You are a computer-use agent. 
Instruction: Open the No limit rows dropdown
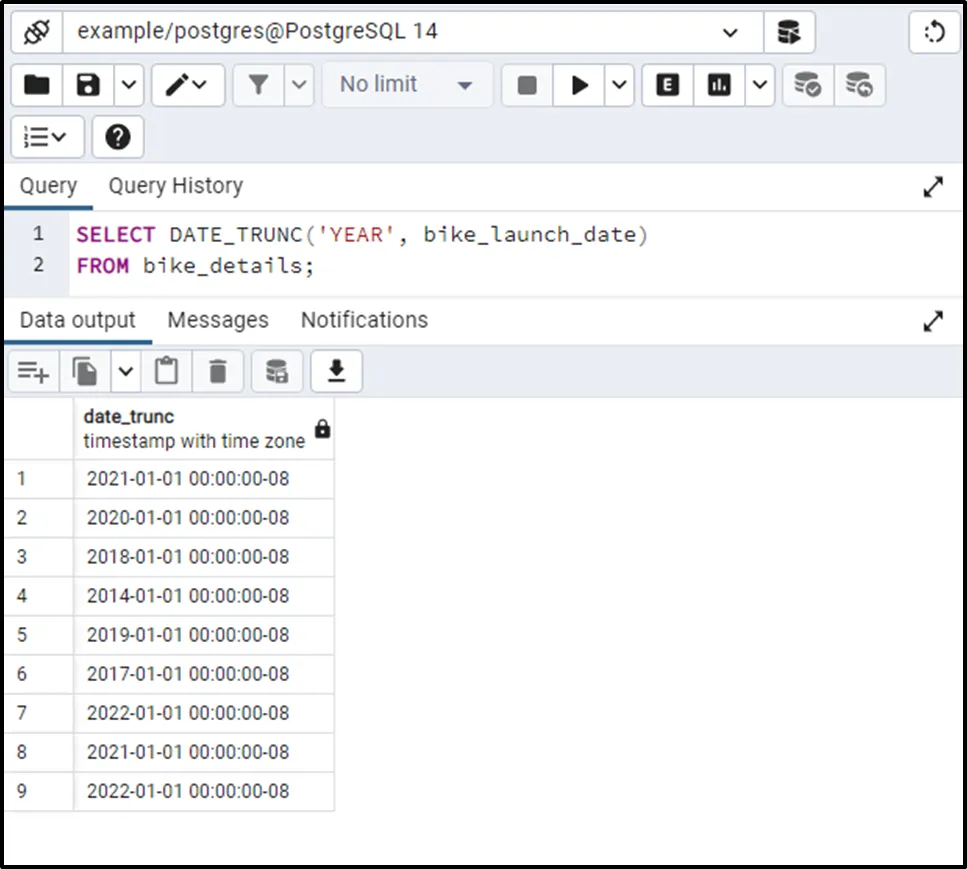point(406,85)
